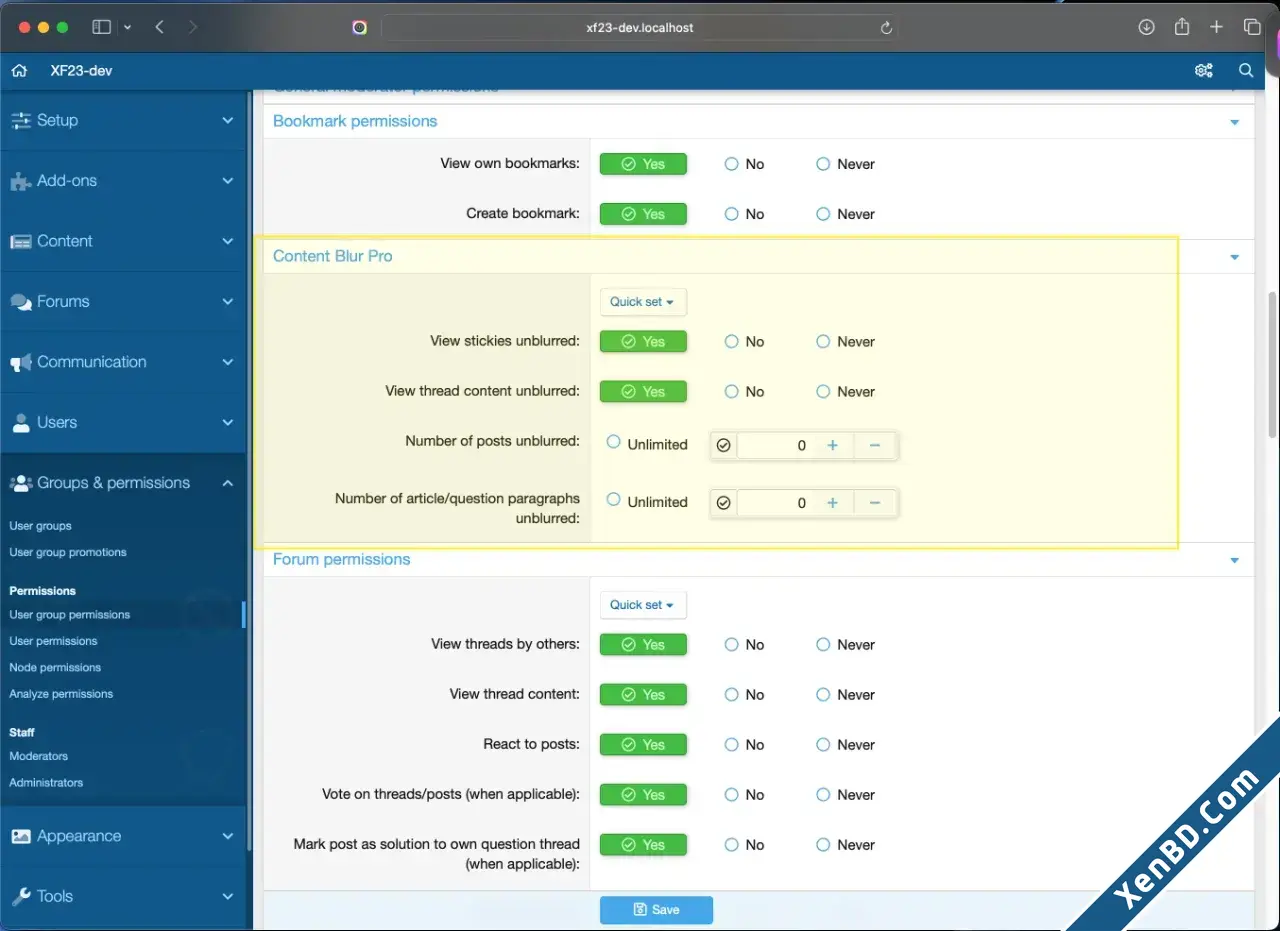Click the Number of posts unblurred value field
Viewport: 1280px width, 931px height.
point(774,445)
